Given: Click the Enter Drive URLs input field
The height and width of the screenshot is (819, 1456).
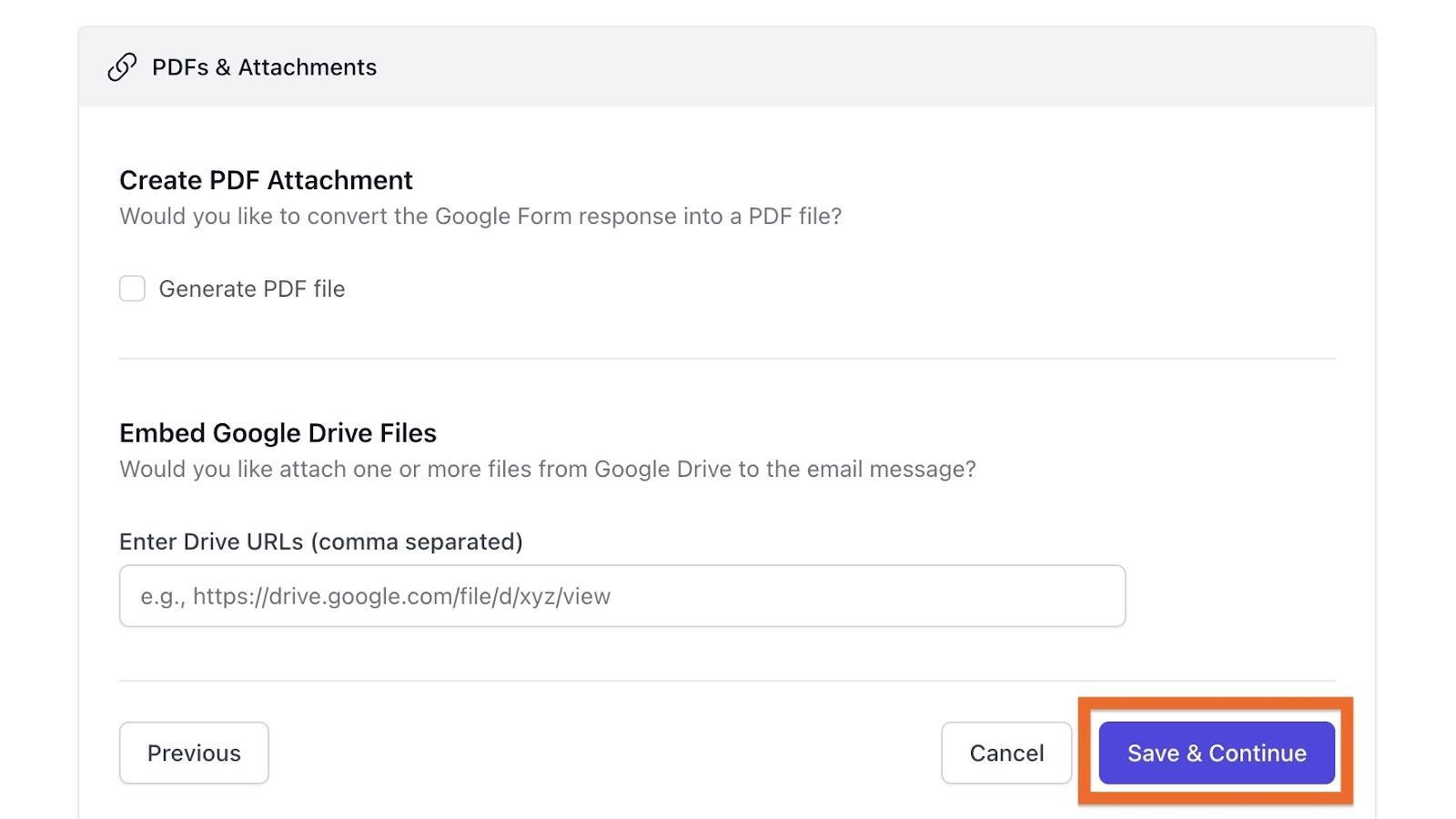Looking at the screenshot, I should pos(622,596).
